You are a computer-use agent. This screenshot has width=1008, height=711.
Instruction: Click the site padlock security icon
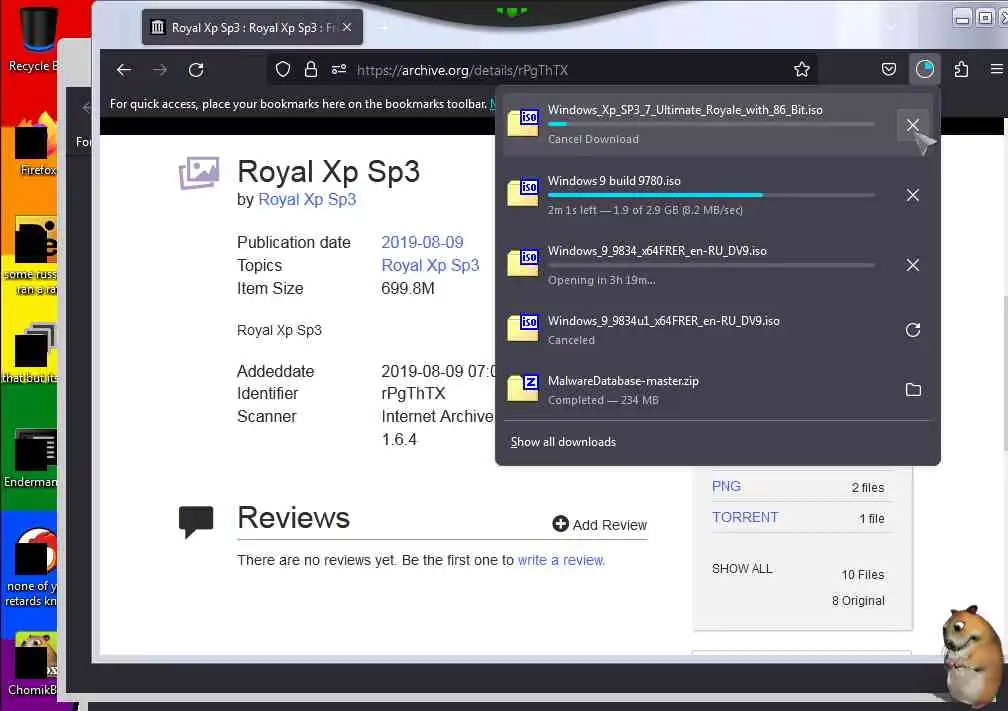311,69
